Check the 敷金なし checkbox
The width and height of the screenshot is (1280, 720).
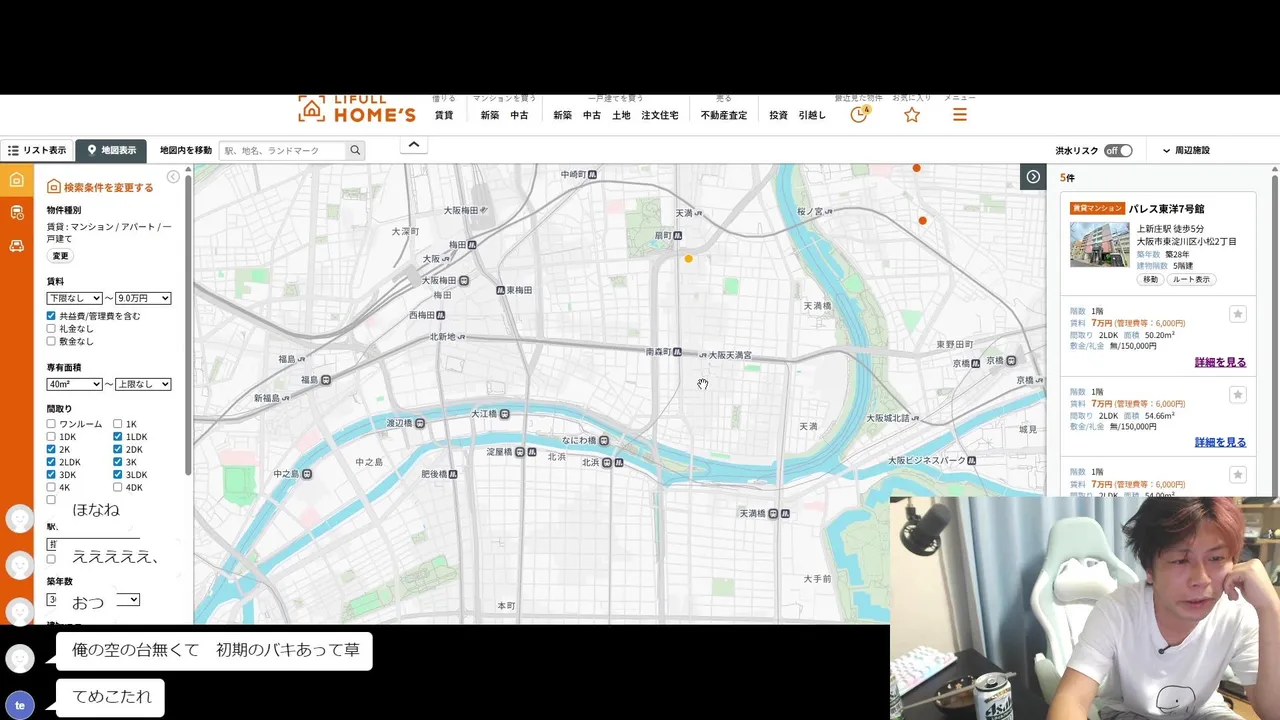coord(51,342)
